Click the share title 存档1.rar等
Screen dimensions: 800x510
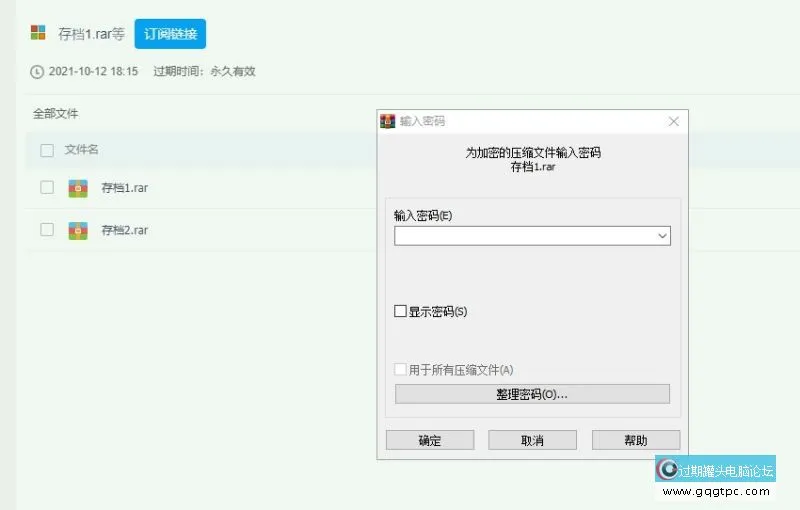click(x=91, y=34)
